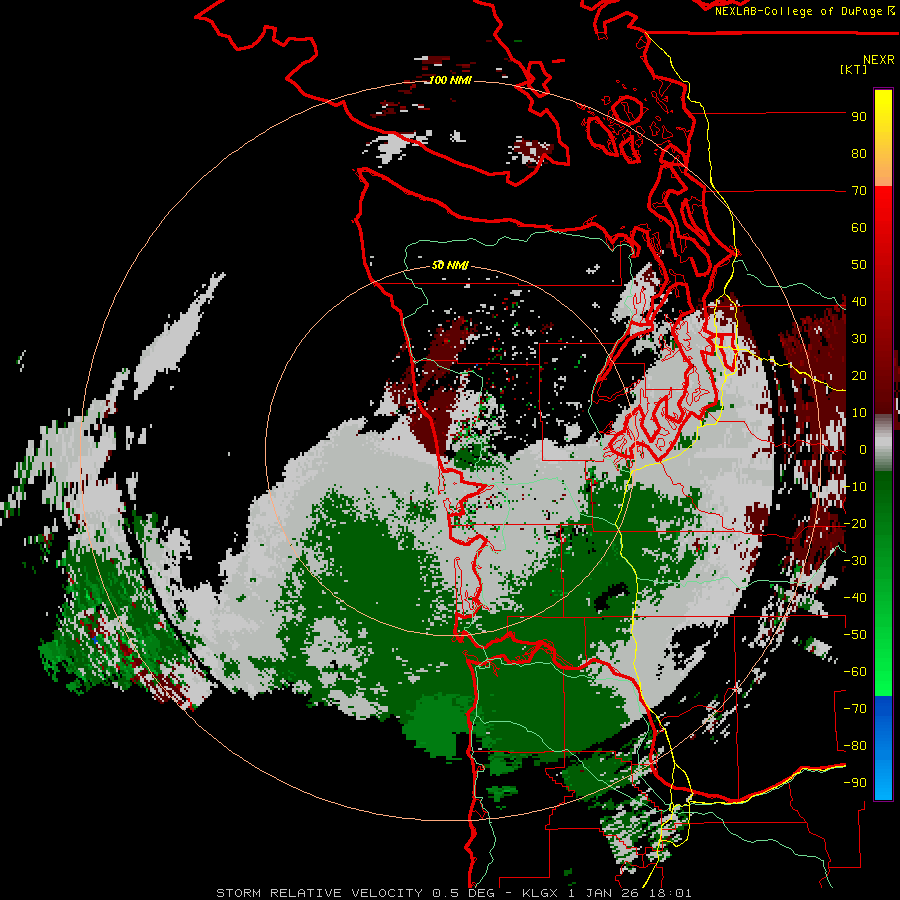Click the 60 value on the velocity scale
Screen dimensions: 900x900
click(x=859, y=227)
